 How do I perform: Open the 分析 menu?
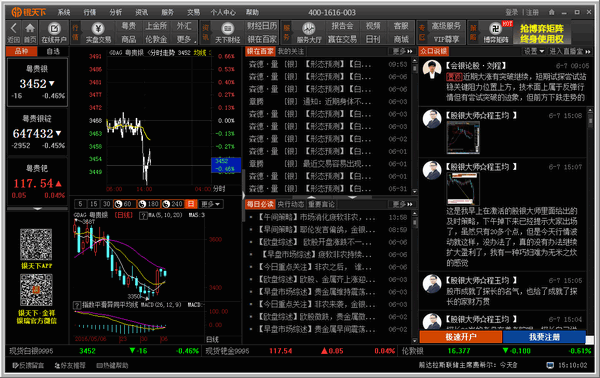pos(115,12)
